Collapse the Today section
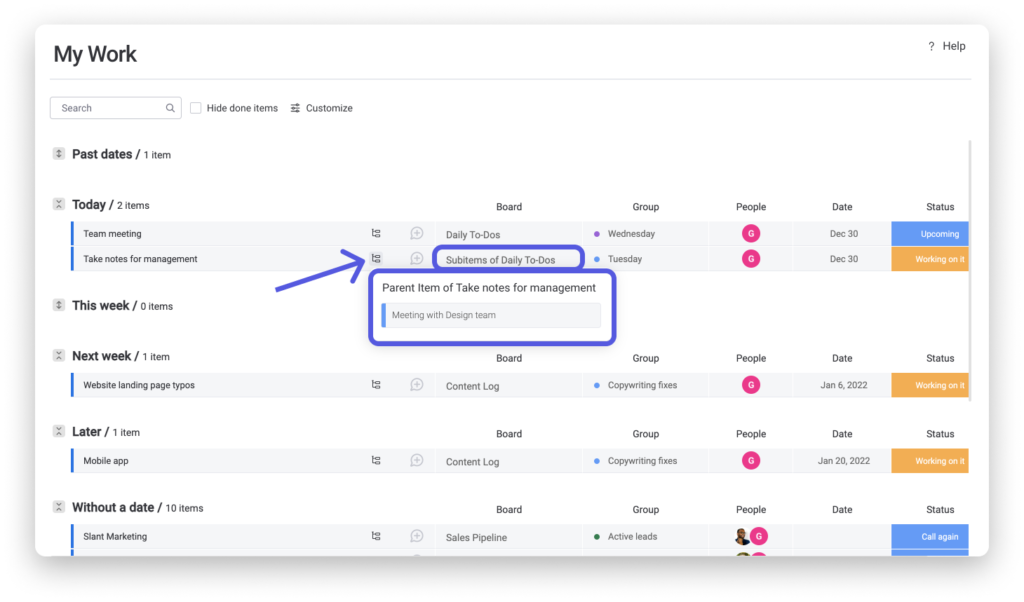The width and height of the screenshot is (1024, 602). click(x=59, y=205)
